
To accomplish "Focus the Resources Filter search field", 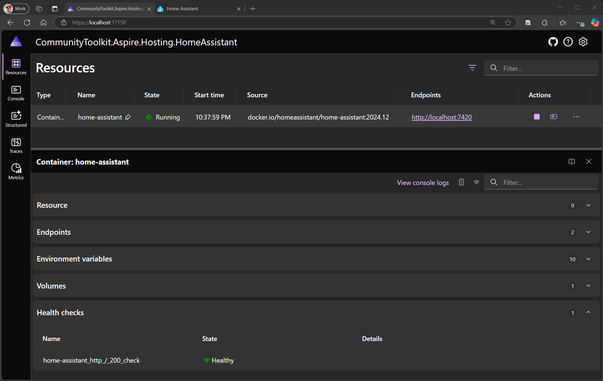I will click(541, 68).
